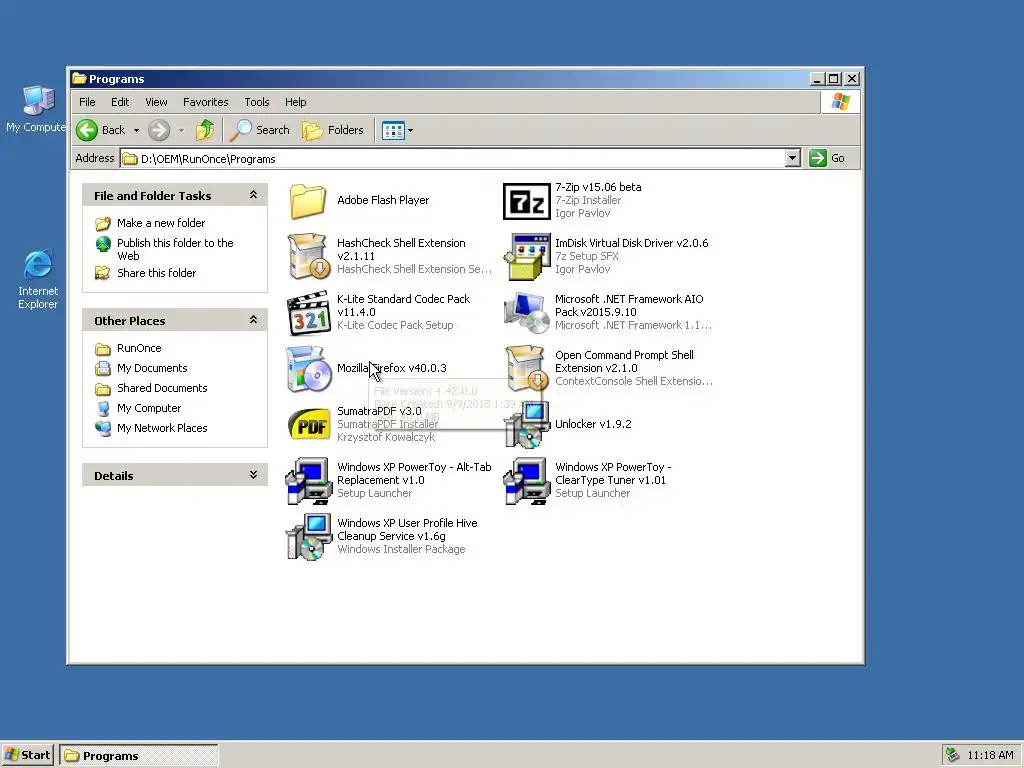Collapse the File and Folder Tasks panel

(x=253, y=195)
